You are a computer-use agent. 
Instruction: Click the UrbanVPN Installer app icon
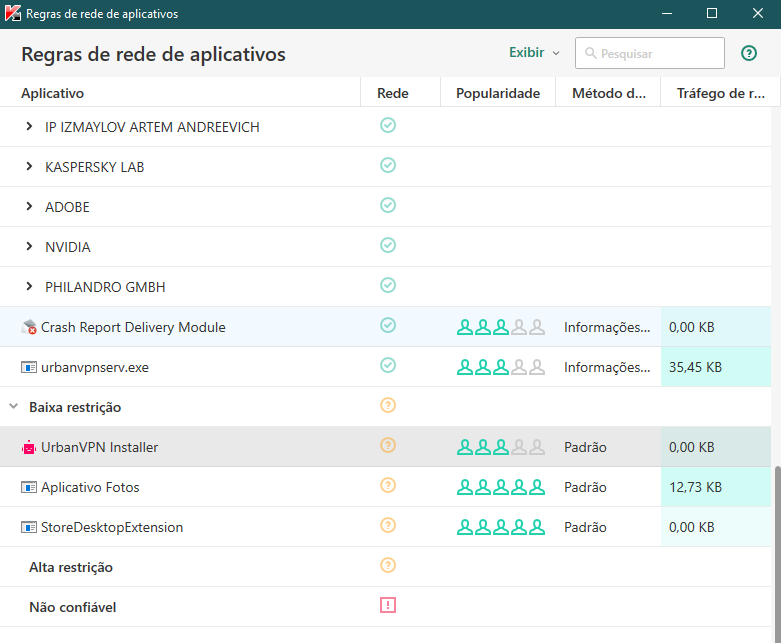click(28, 447)
